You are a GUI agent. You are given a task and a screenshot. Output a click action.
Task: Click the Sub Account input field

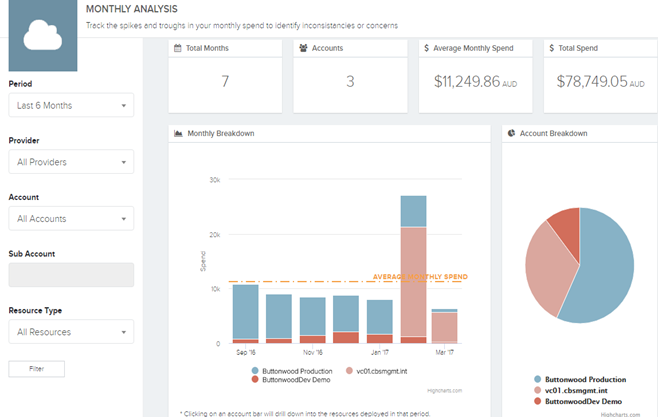point(71,275)
